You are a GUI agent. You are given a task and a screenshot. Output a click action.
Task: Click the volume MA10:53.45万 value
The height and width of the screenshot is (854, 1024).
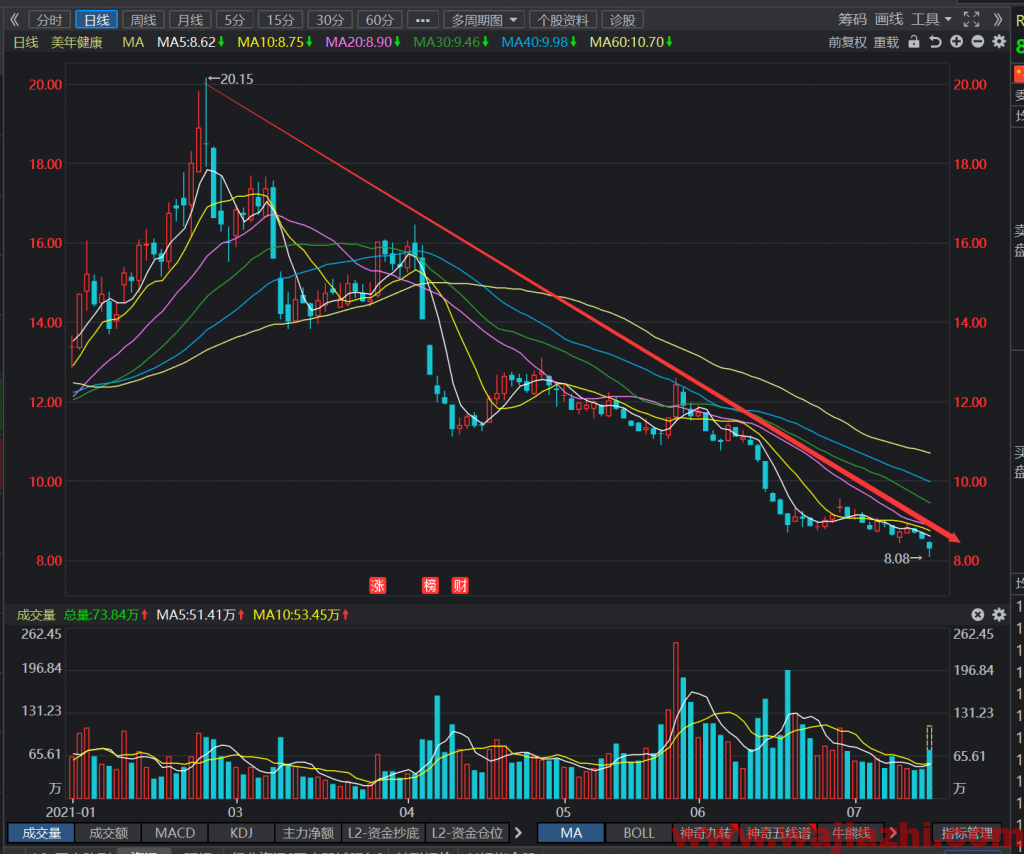301,615
